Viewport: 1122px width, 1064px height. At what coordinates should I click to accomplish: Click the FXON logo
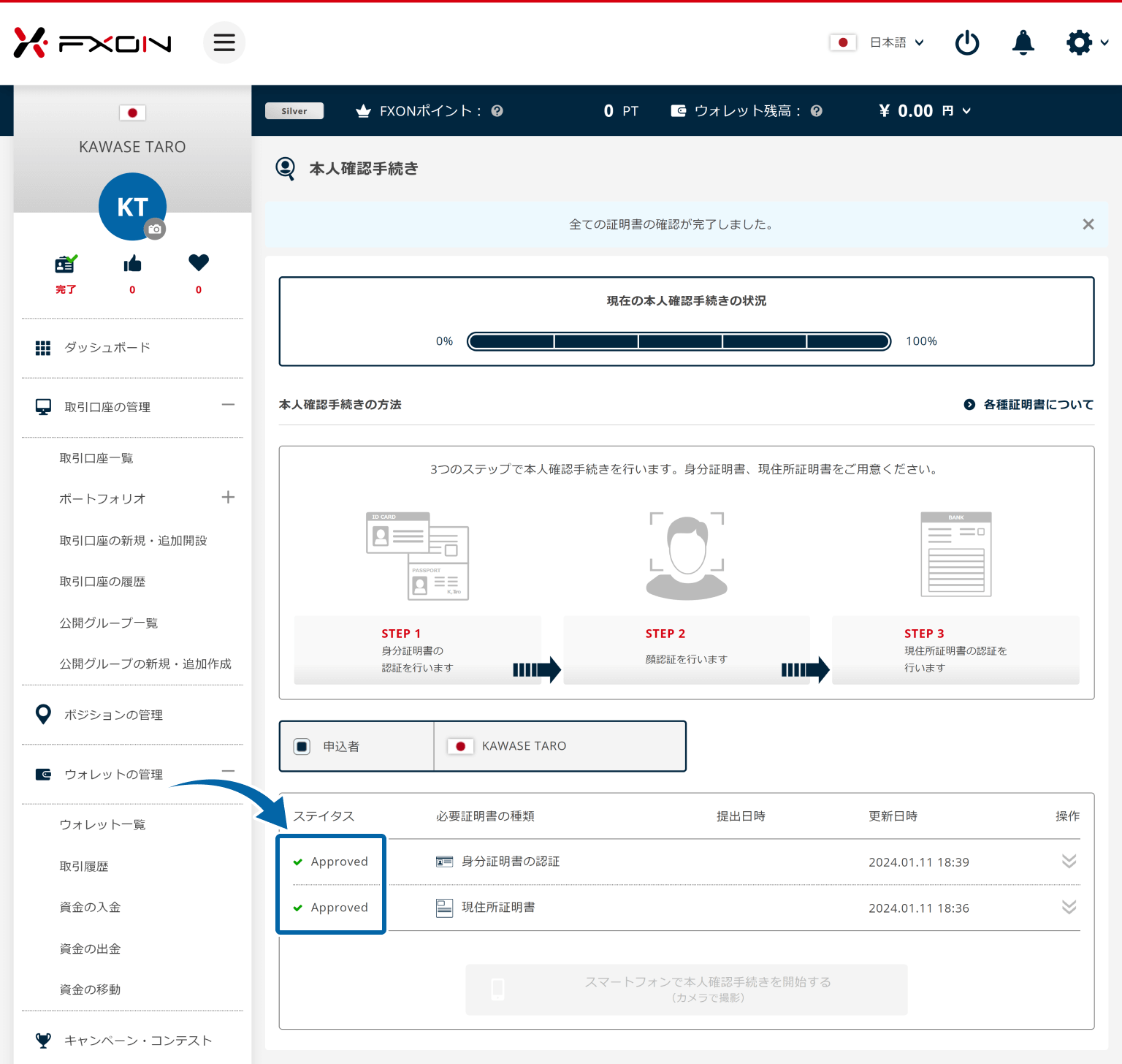(92, 43)
